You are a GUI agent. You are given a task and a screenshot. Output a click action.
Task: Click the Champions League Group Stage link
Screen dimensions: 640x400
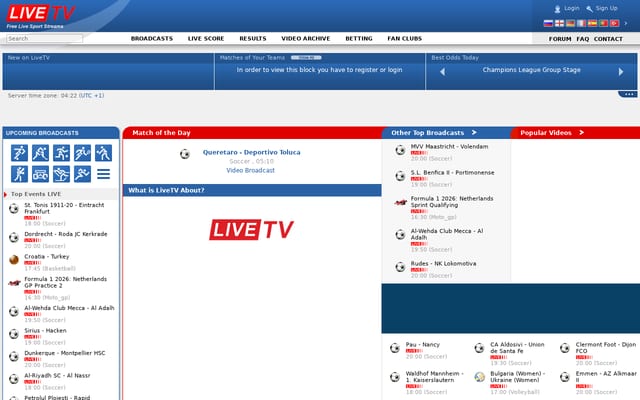tap(531, 70)
